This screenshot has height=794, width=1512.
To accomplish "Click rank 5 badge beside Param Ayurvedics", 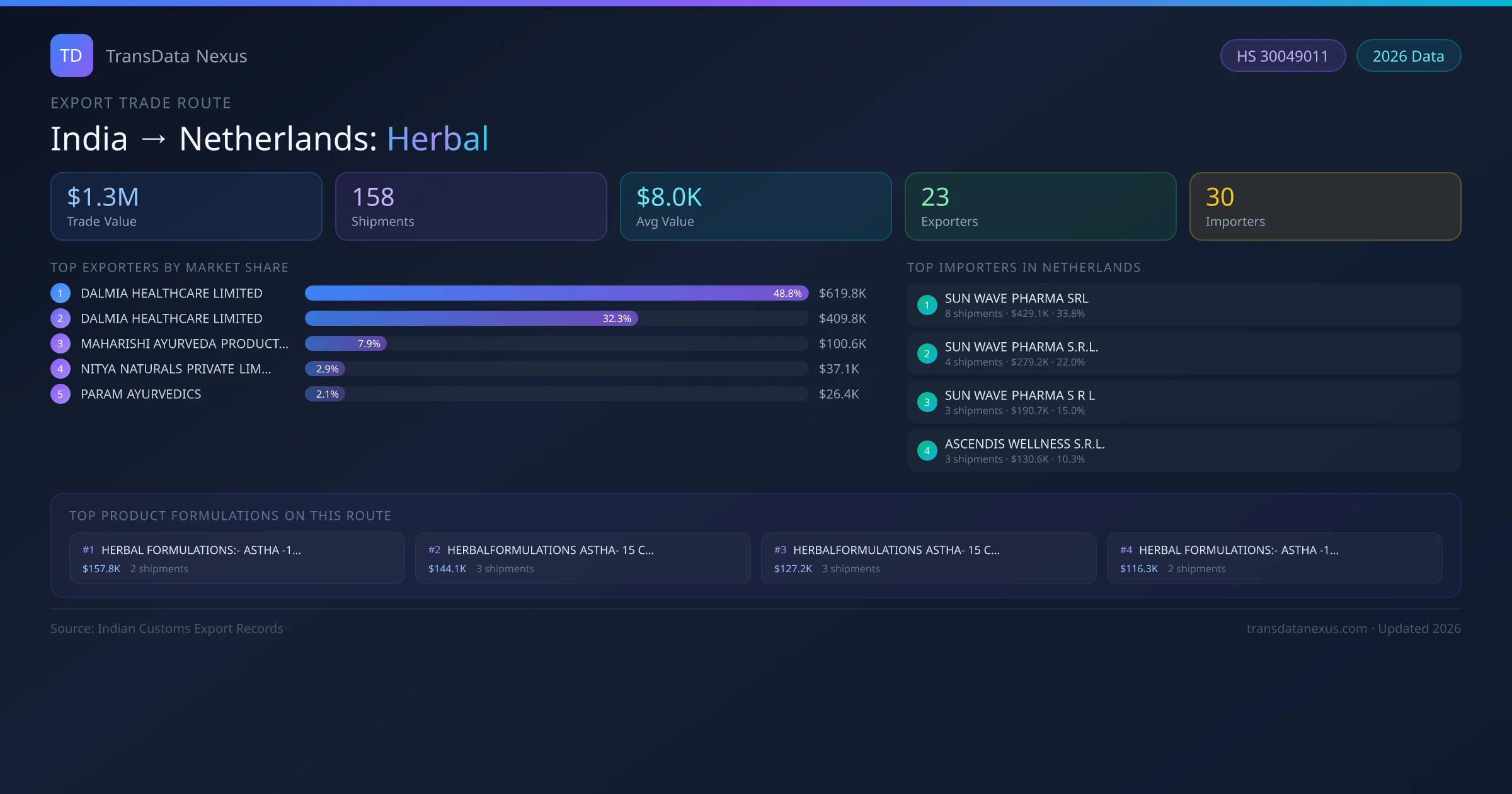I will point(60,394).
